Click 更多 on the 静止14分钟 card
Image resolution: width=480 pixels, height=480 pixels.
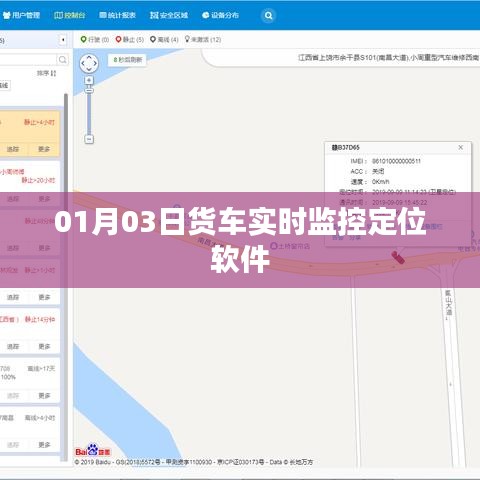[x=44, y=346]
